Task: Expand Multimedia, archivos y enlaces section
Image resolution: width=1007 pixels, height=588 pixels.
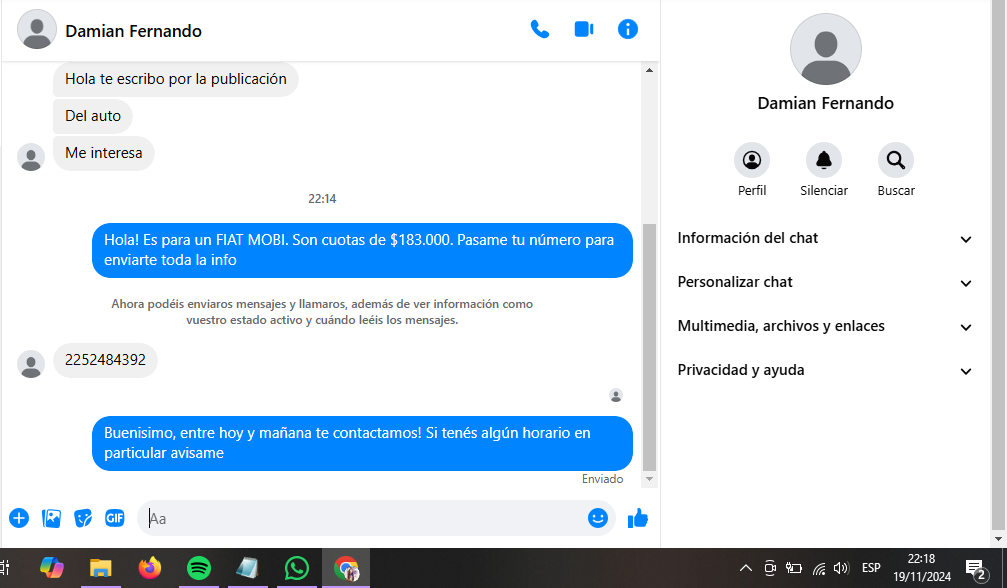Action: pyautogui.click(x=825, y=327)
